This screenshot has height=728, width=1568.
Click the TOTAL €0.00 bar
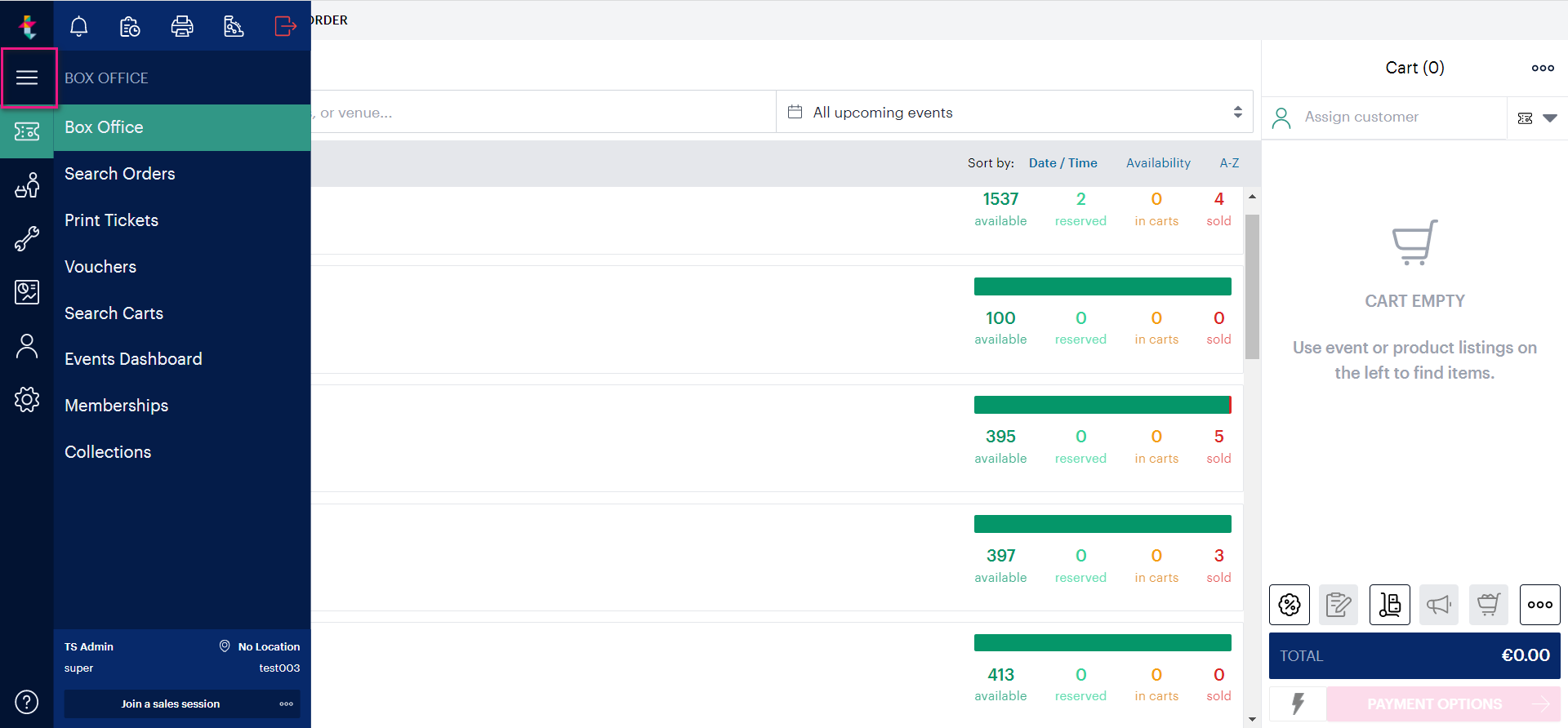(x=1414, y=655)
